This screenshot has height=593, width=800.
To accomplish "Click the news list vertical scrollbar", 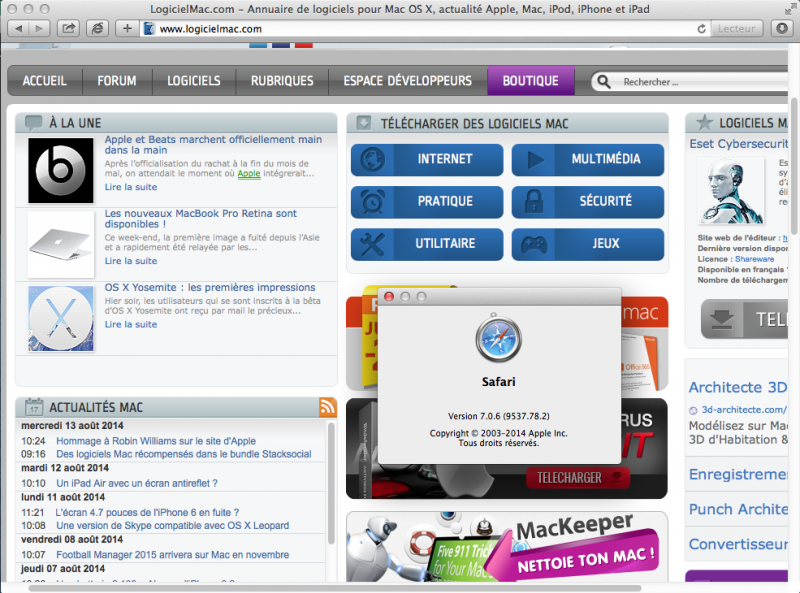I will [x=331, y=484].
